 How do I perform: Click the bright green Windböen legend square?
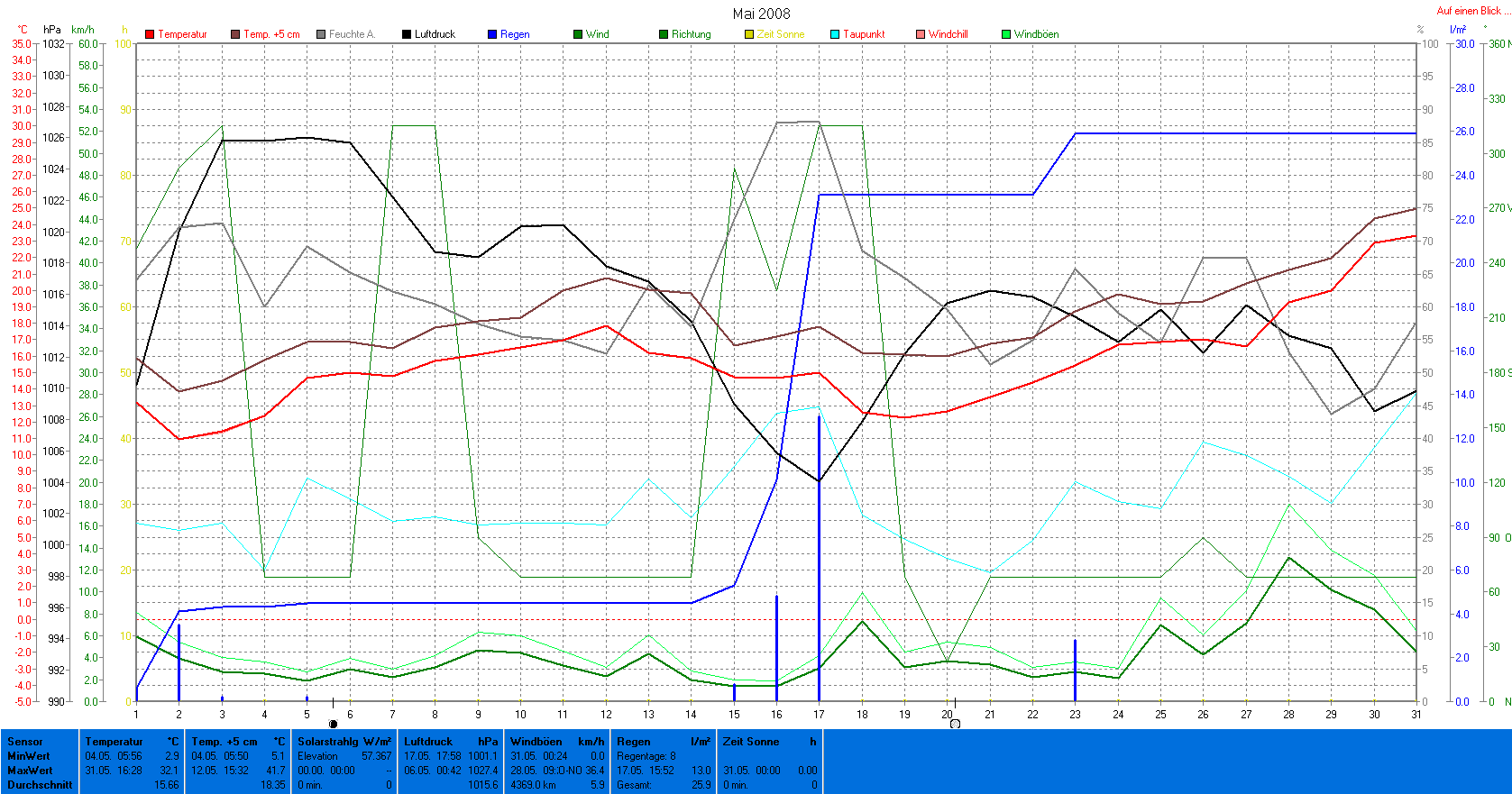[x=1006, y=34]
